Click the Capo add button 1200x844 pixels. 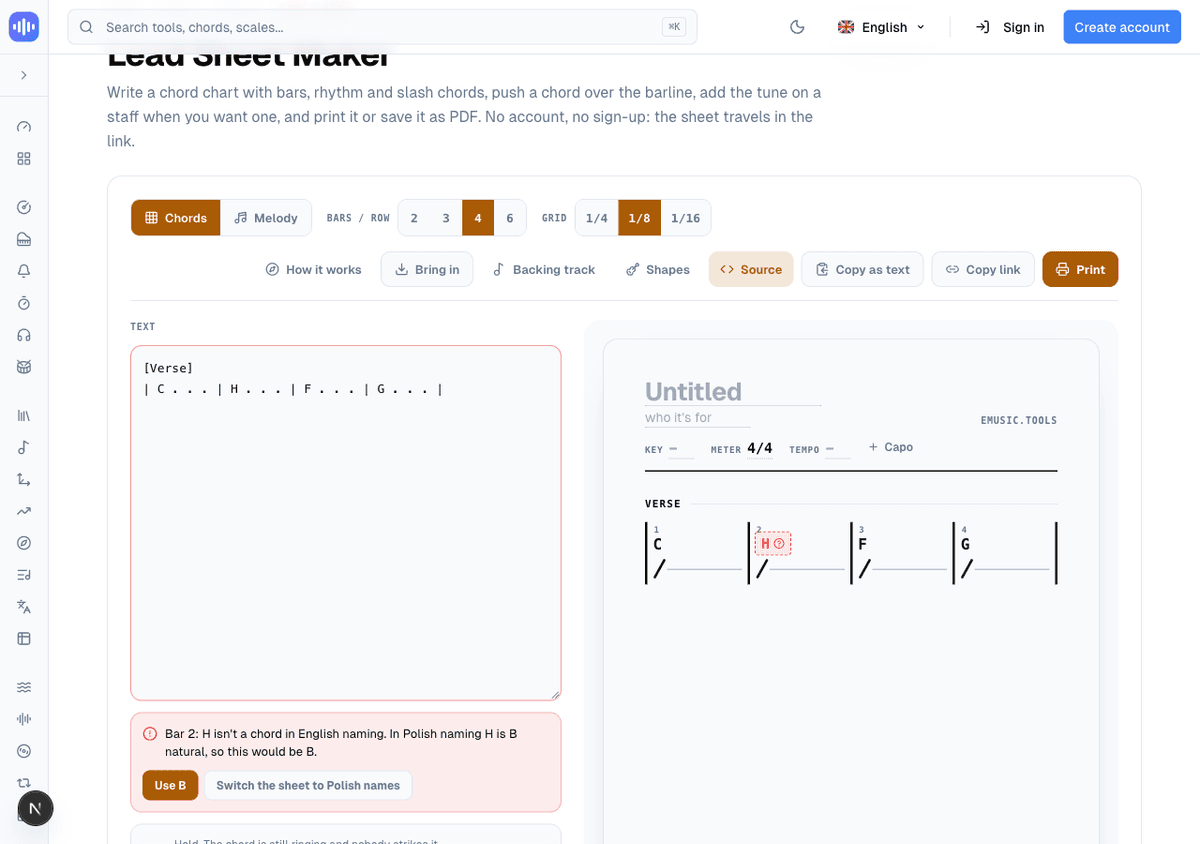[891, 447]
